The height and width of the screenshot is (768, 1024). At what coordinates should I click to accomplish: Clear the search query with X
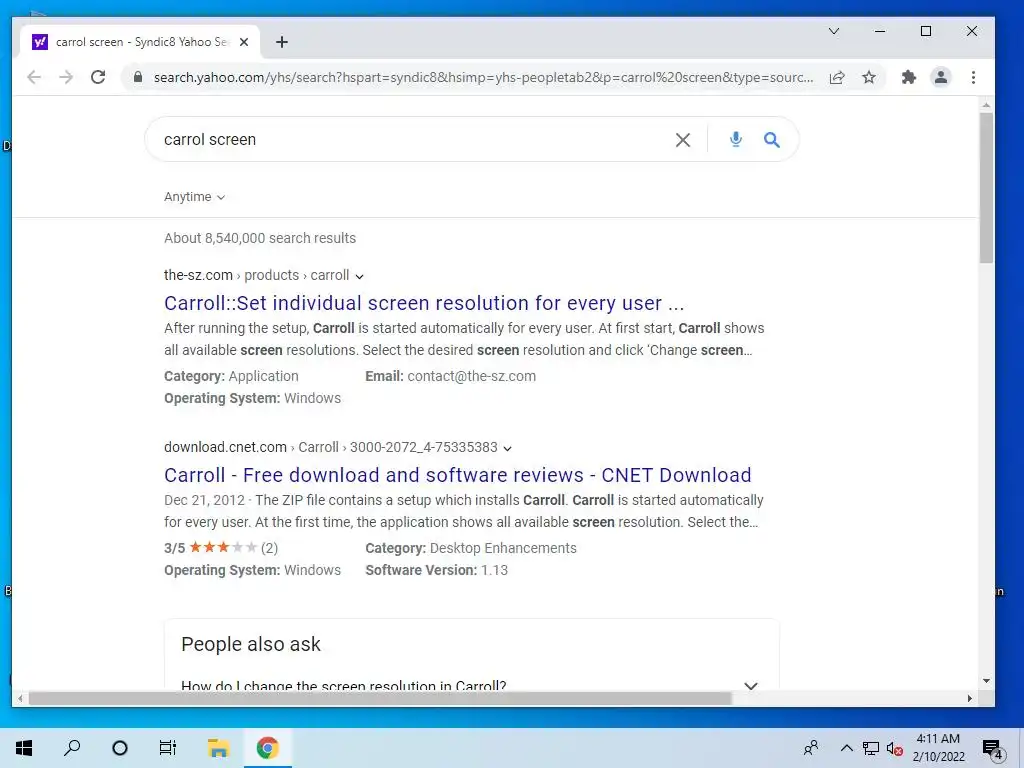click(682, 140)
